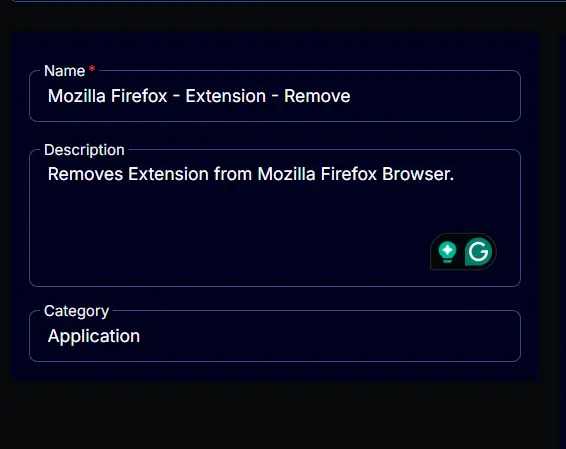Focus the Name input field
The image size is (566, 449).
coord(275,96)
